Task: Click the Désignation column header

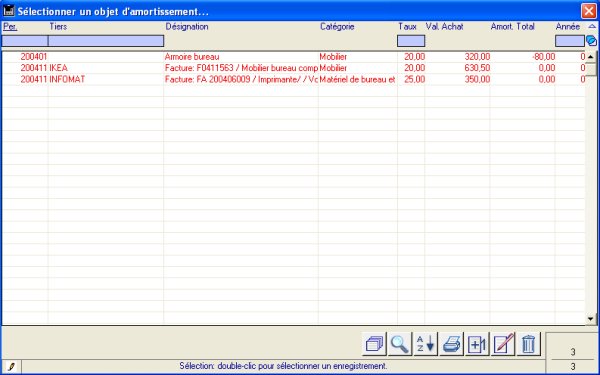Action: click(187, 27)
